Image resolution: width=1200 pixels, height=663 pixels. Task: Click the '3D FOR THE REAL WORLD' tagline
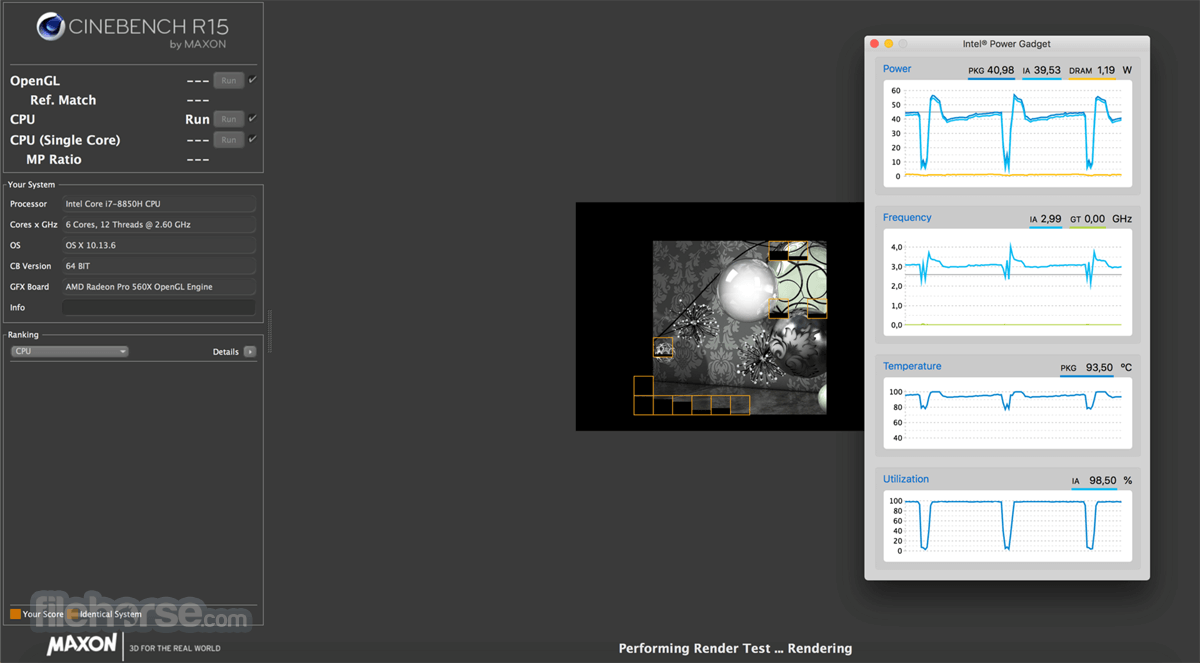175,649
